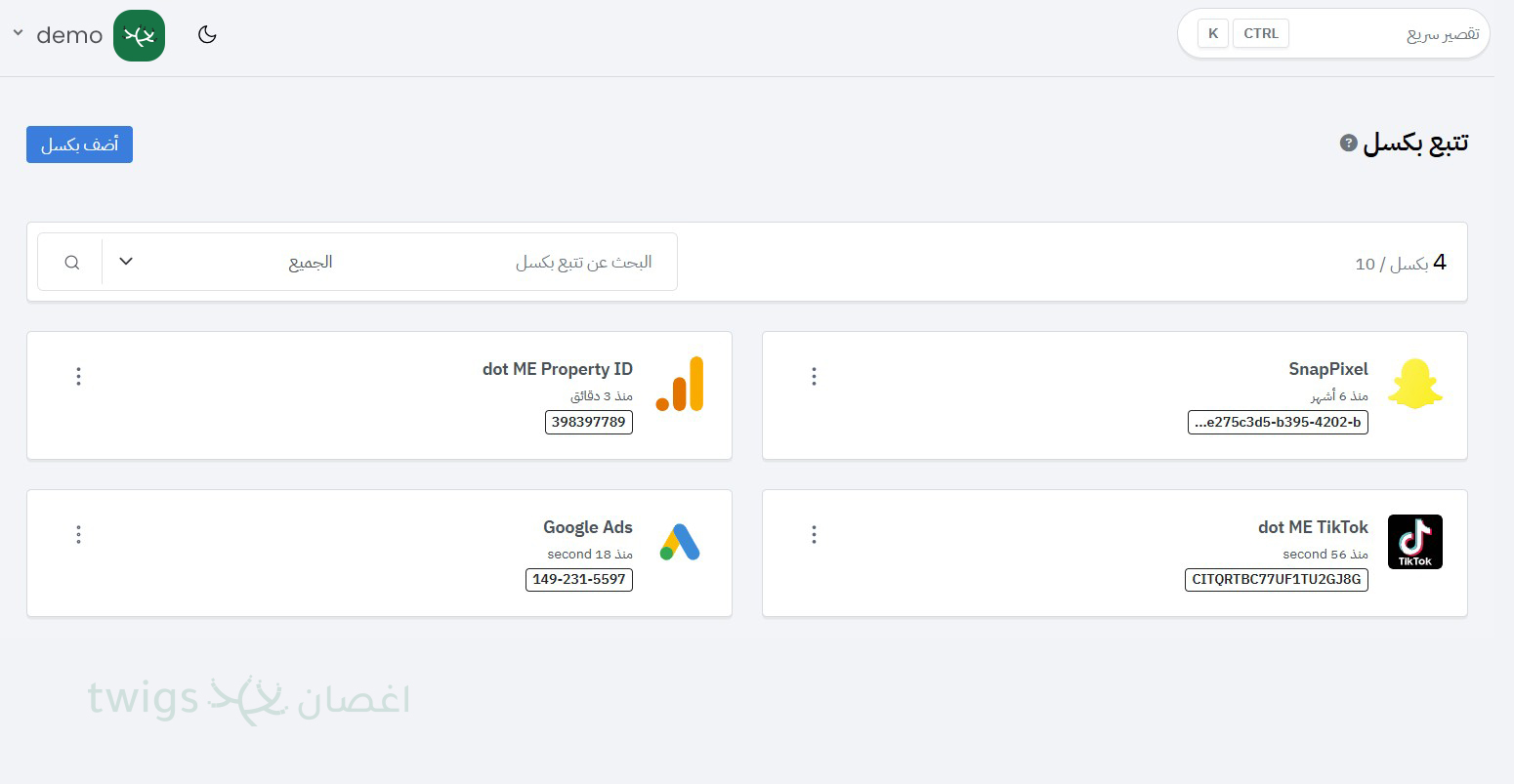Click the twigs footer logo
The image size is (1514, 784).
[248, 699]
